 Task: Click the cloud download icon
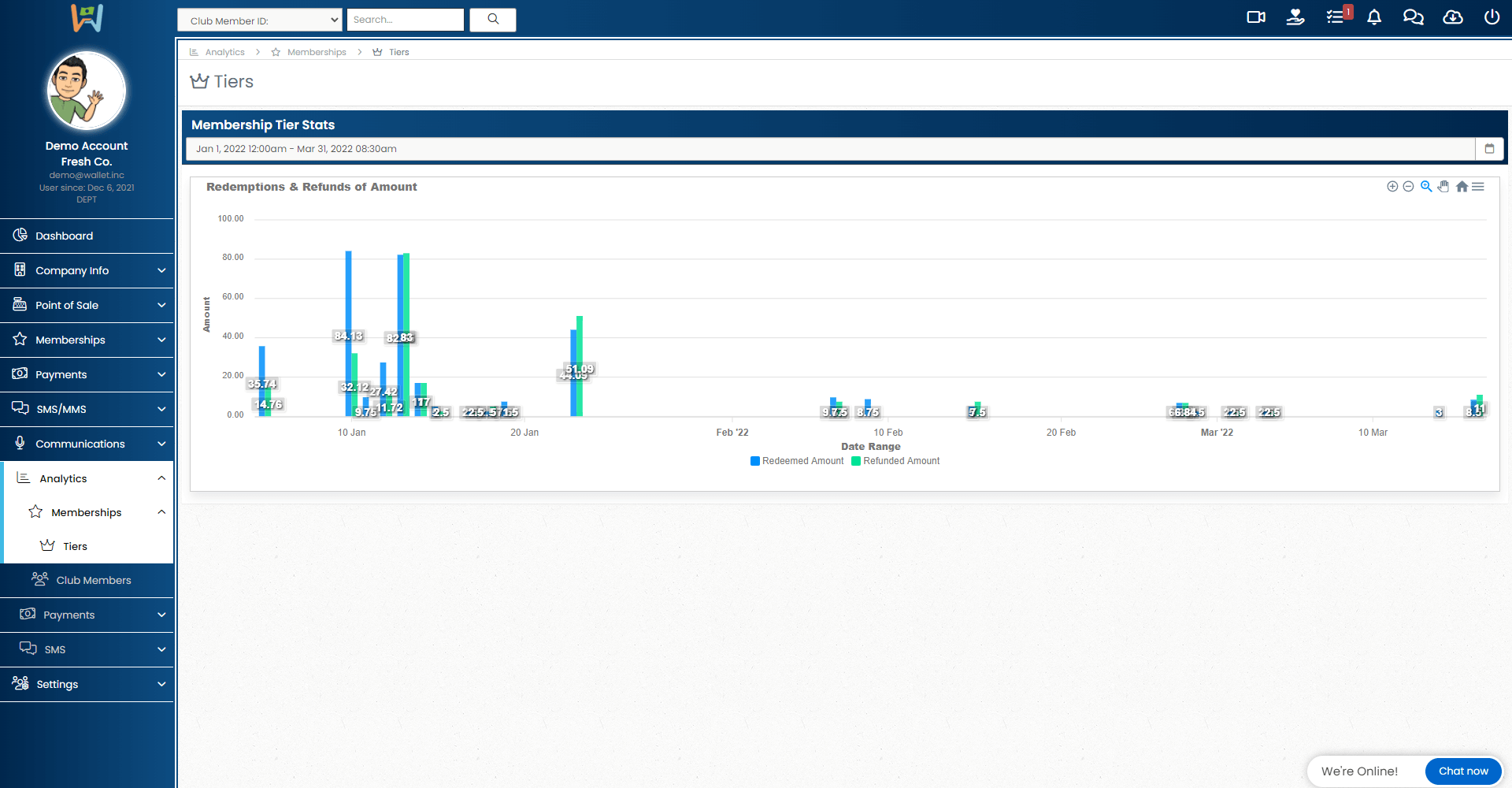point(1453,17)
